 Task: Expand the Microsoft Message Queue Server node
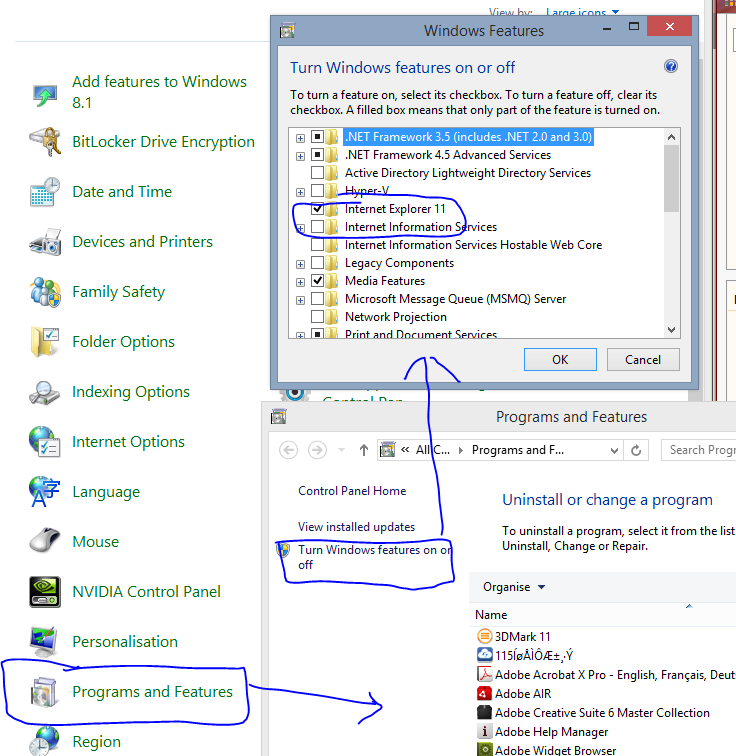pyautogui.click(x=300, y=300)
